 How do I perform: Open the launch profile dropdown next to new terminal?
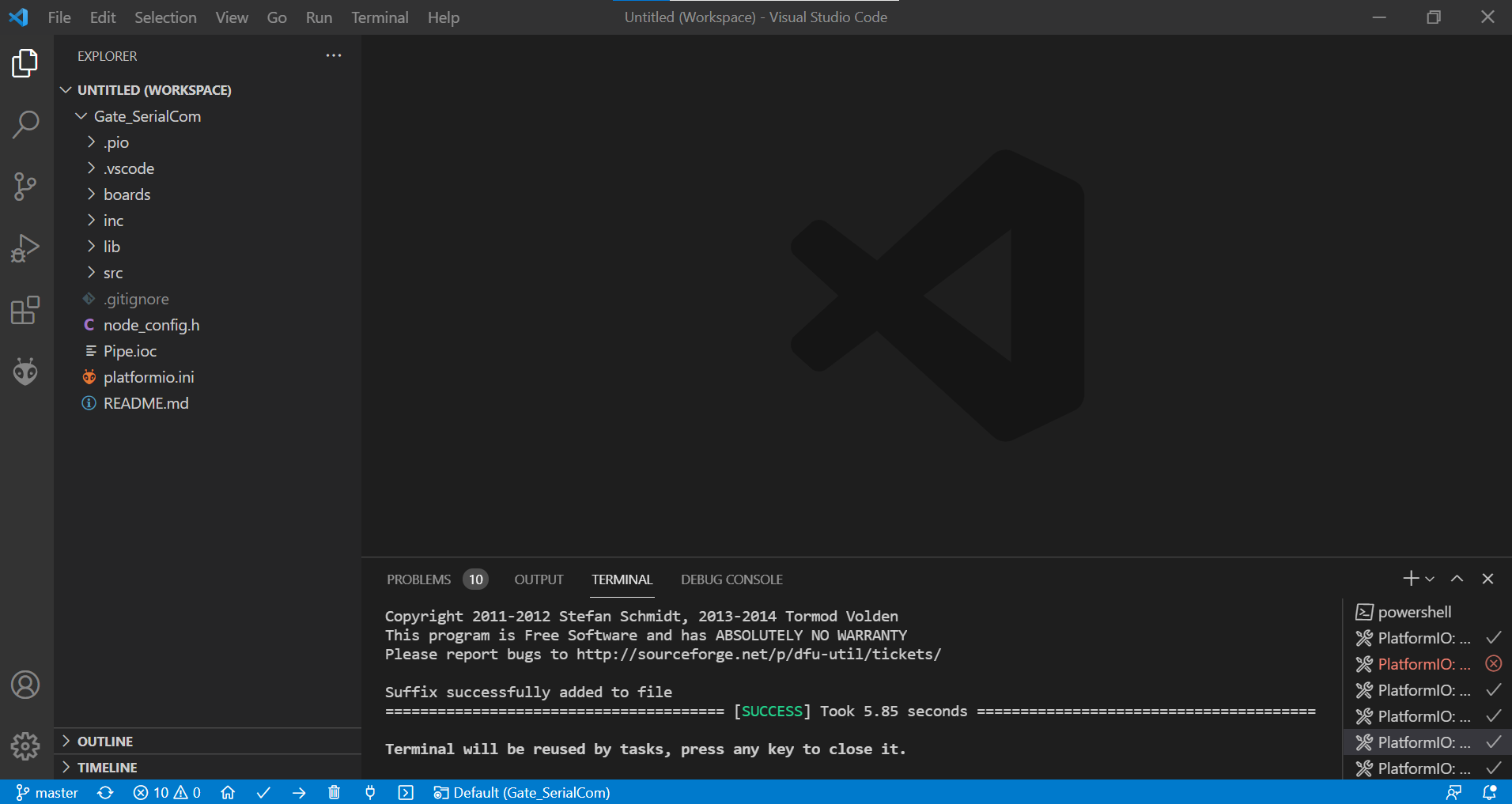(1430, 579)
